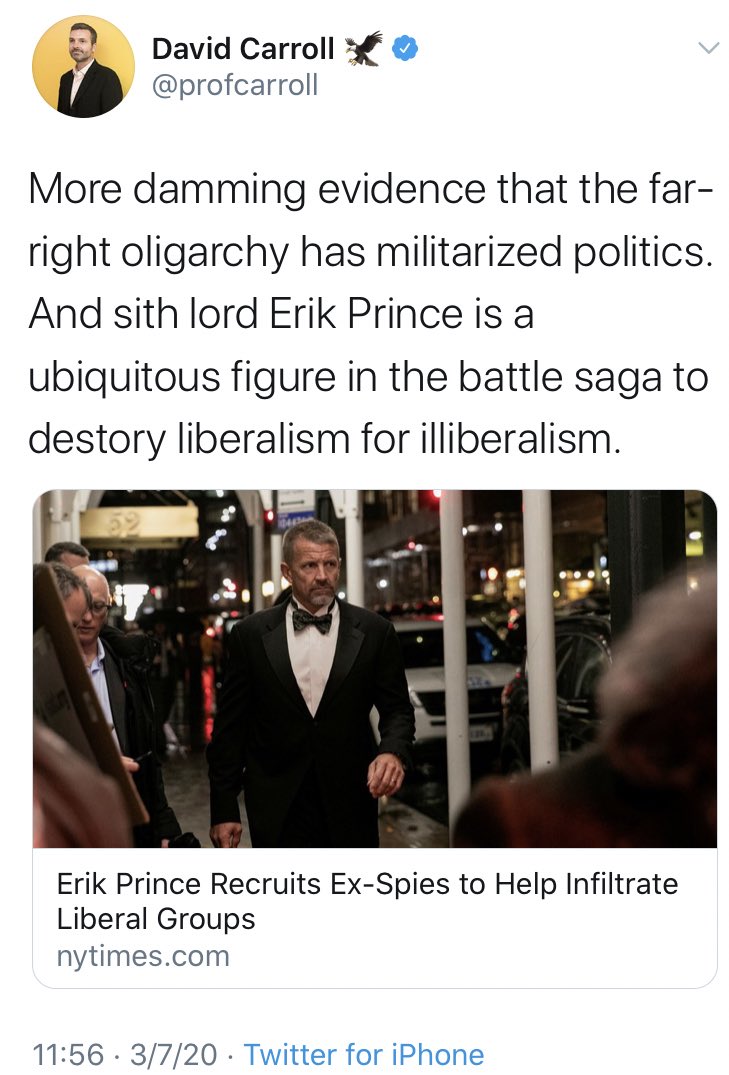Click 'Liberal Groups' second headline line

tap(156, 919)
